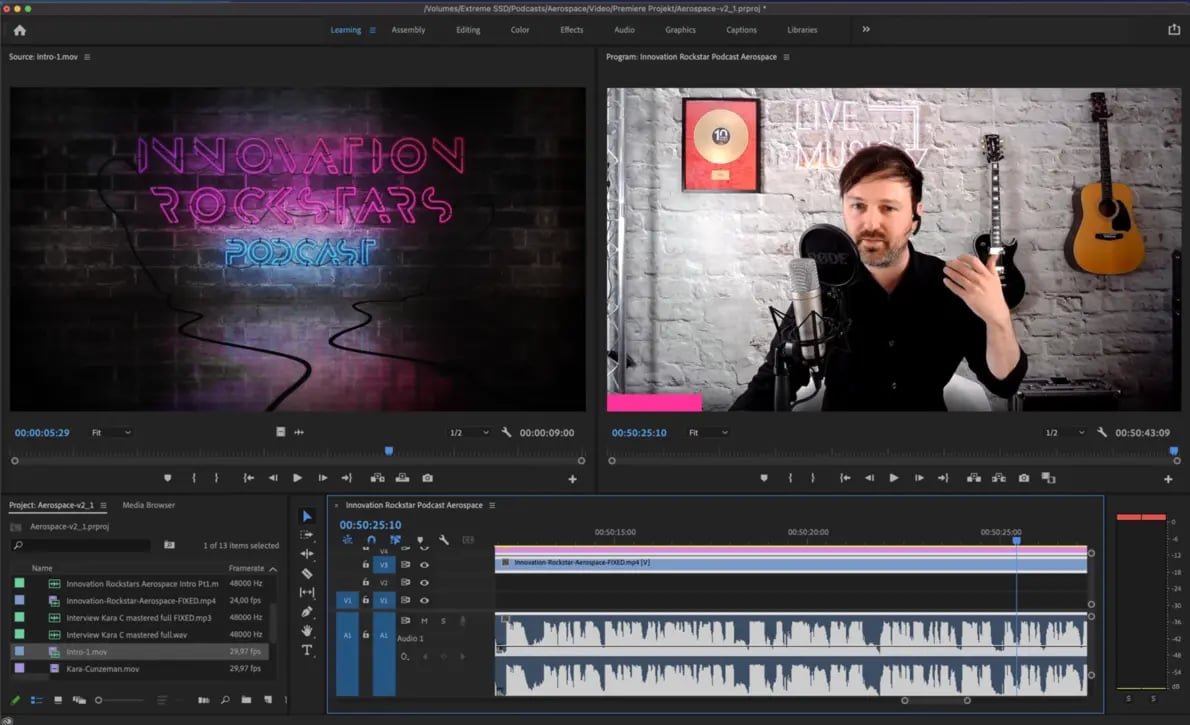Select the Hand tool
This screenshot has width=1190, height=725.
[x=307, y=631]
